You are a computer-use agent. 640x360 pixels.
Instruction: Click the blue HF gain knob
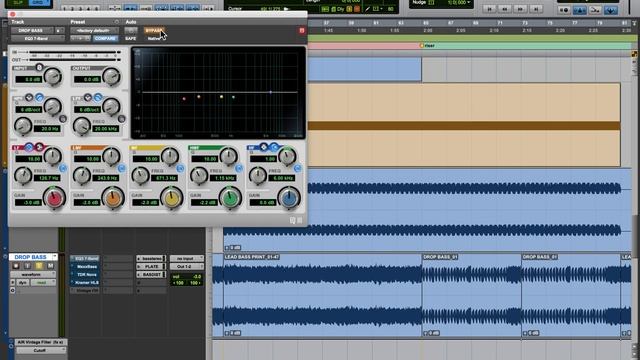coord(289,198)
